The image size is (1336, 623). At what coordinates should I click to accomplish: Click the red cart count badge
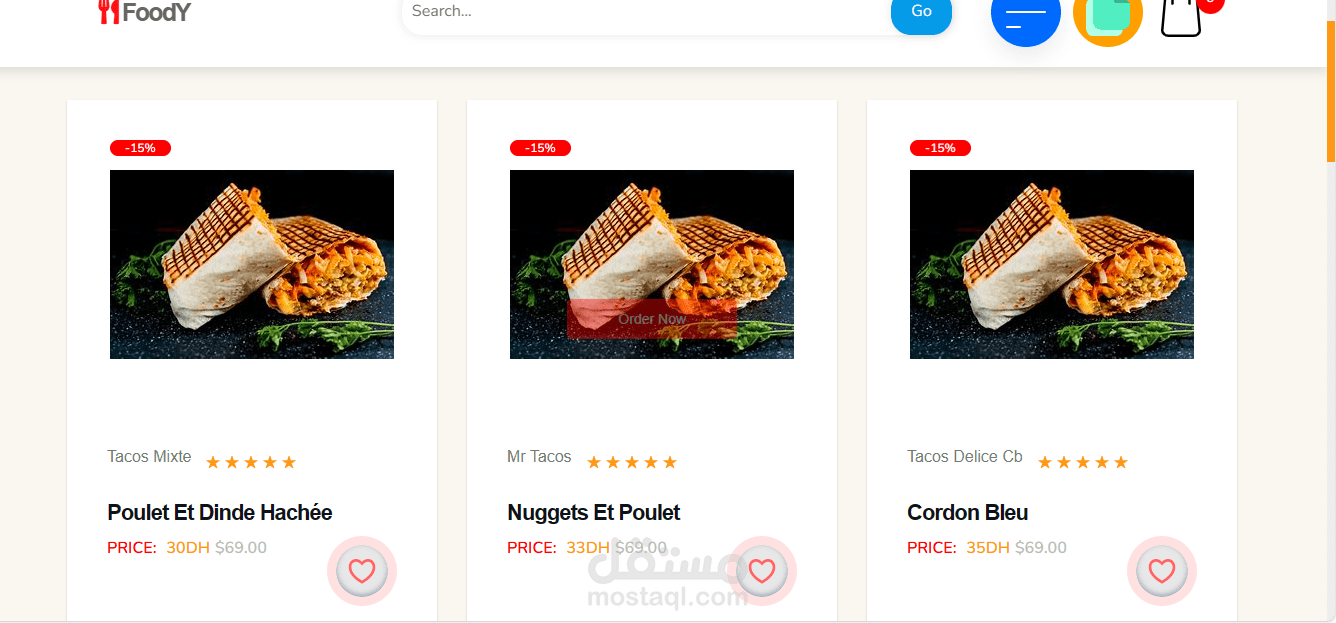pyautogui.click(x=1210, y=4)
